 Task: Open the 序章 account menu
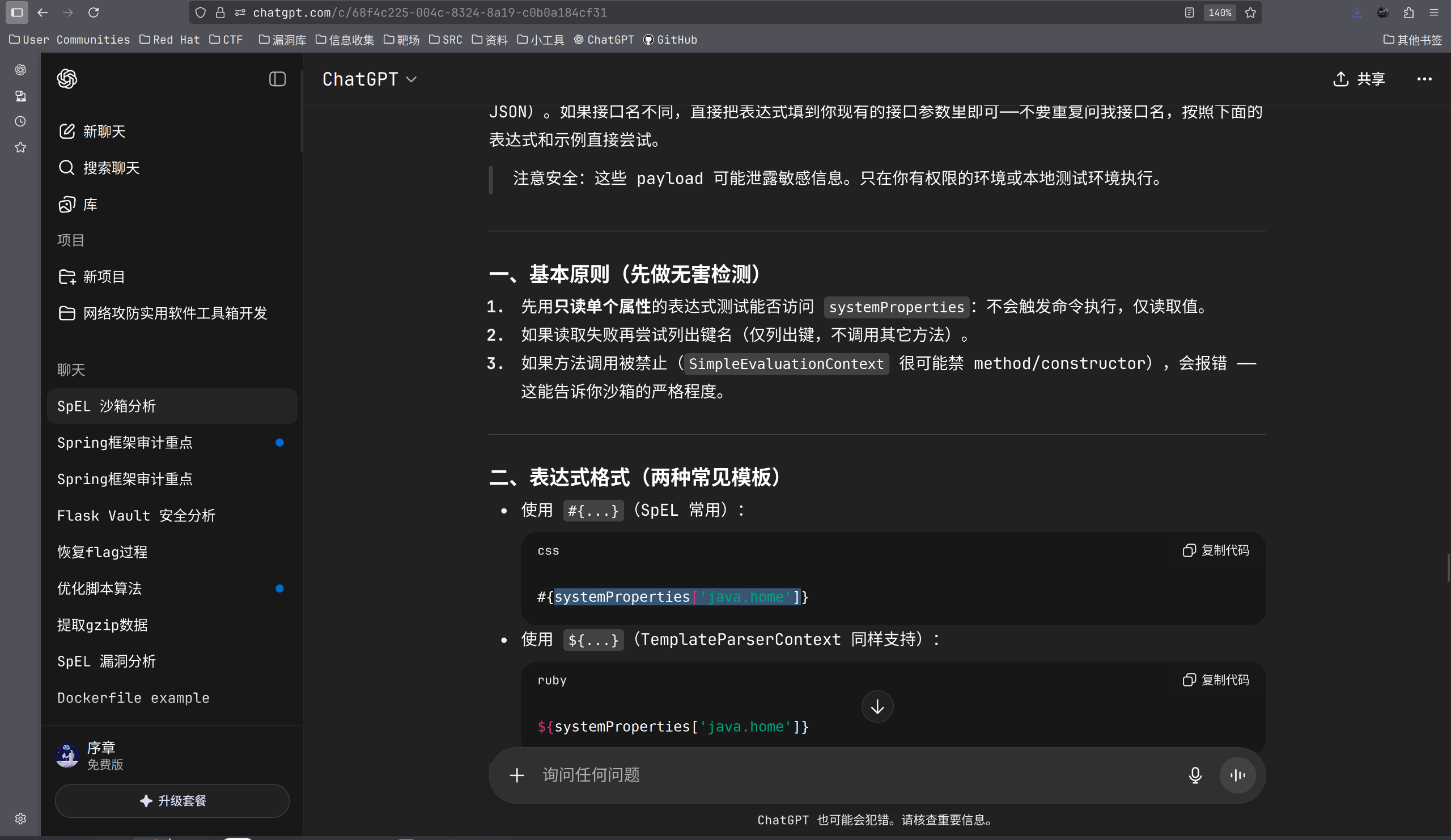pyautogui.click(x=101, y=755)
